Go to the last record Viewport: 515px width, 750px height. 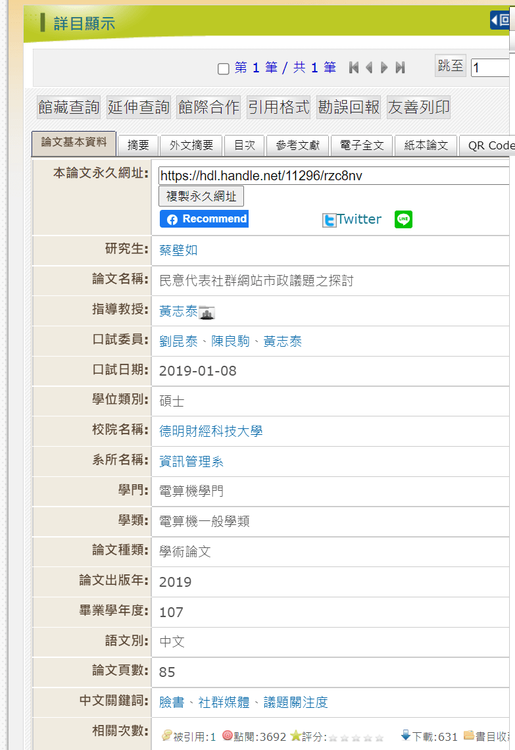coord(400,67)
